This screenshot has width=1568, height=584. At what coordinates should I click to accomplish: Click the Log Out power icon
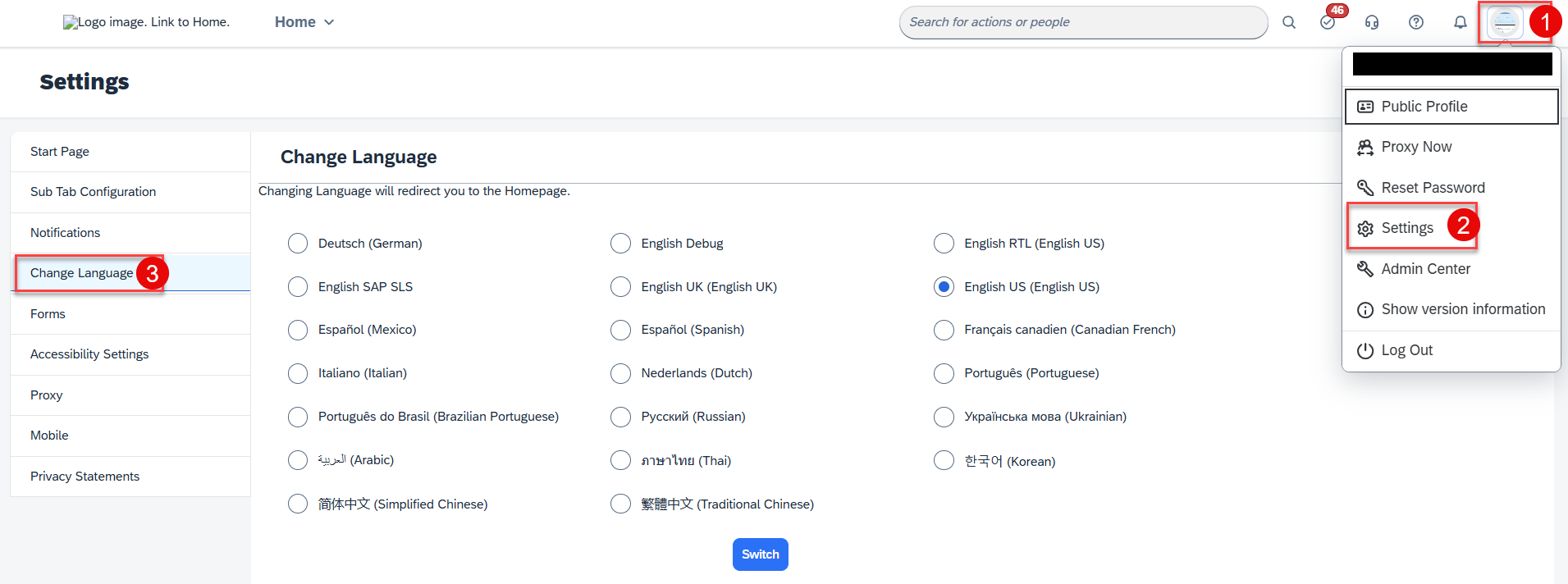coord(1365,351)
